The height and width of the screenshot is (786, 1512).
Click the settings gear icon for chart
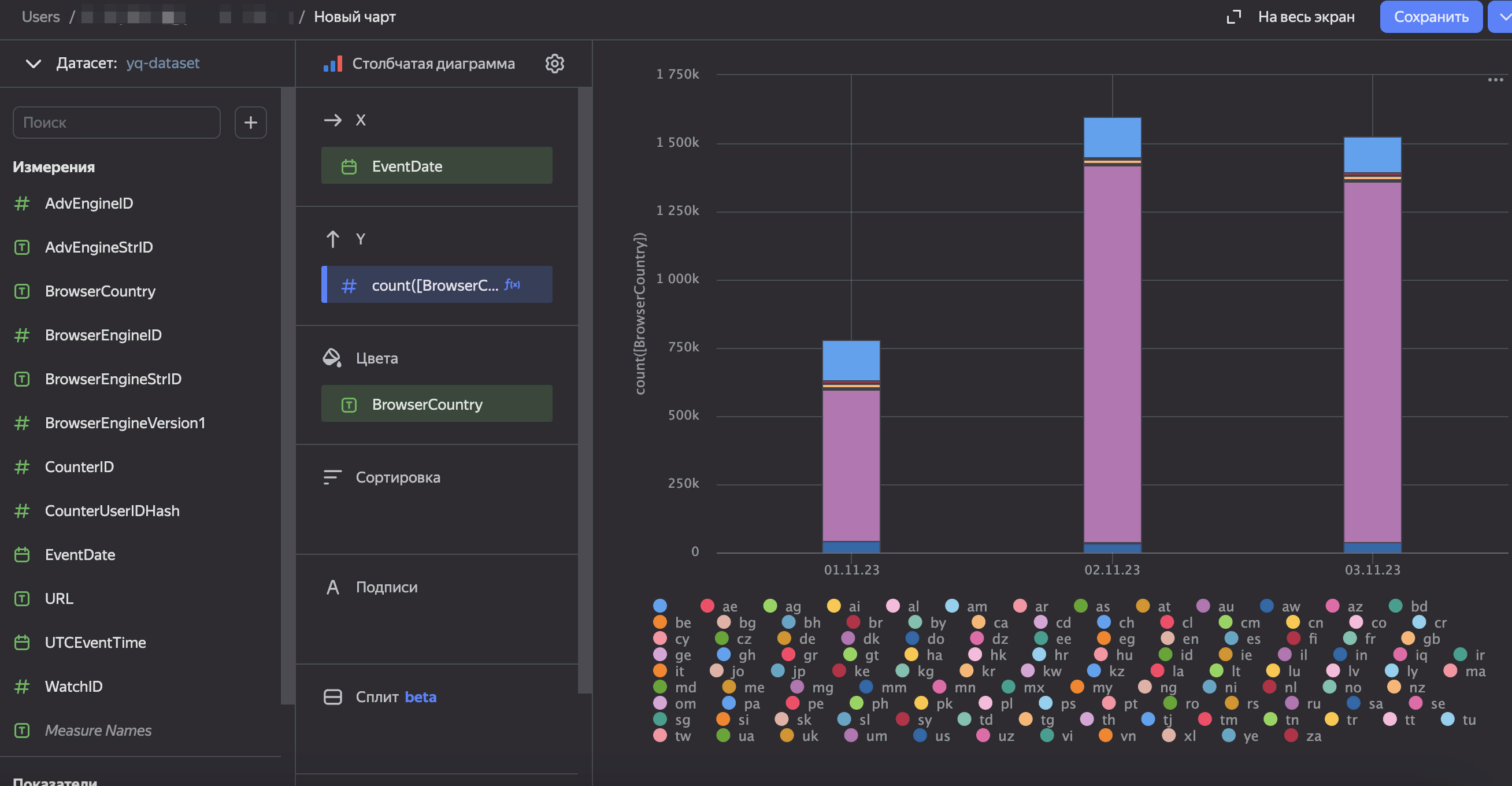point(555,63)
